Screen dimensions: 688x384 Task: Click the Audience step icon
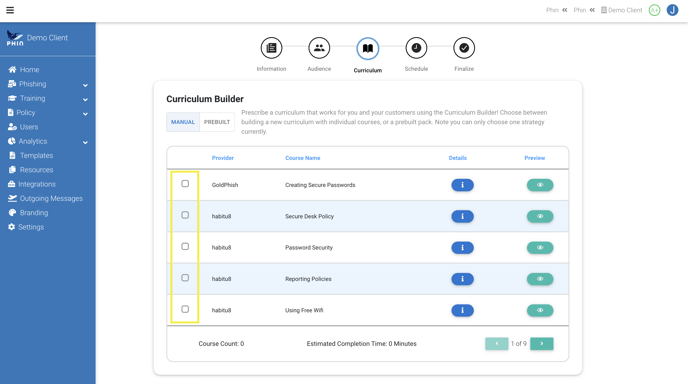coord(319,48)
